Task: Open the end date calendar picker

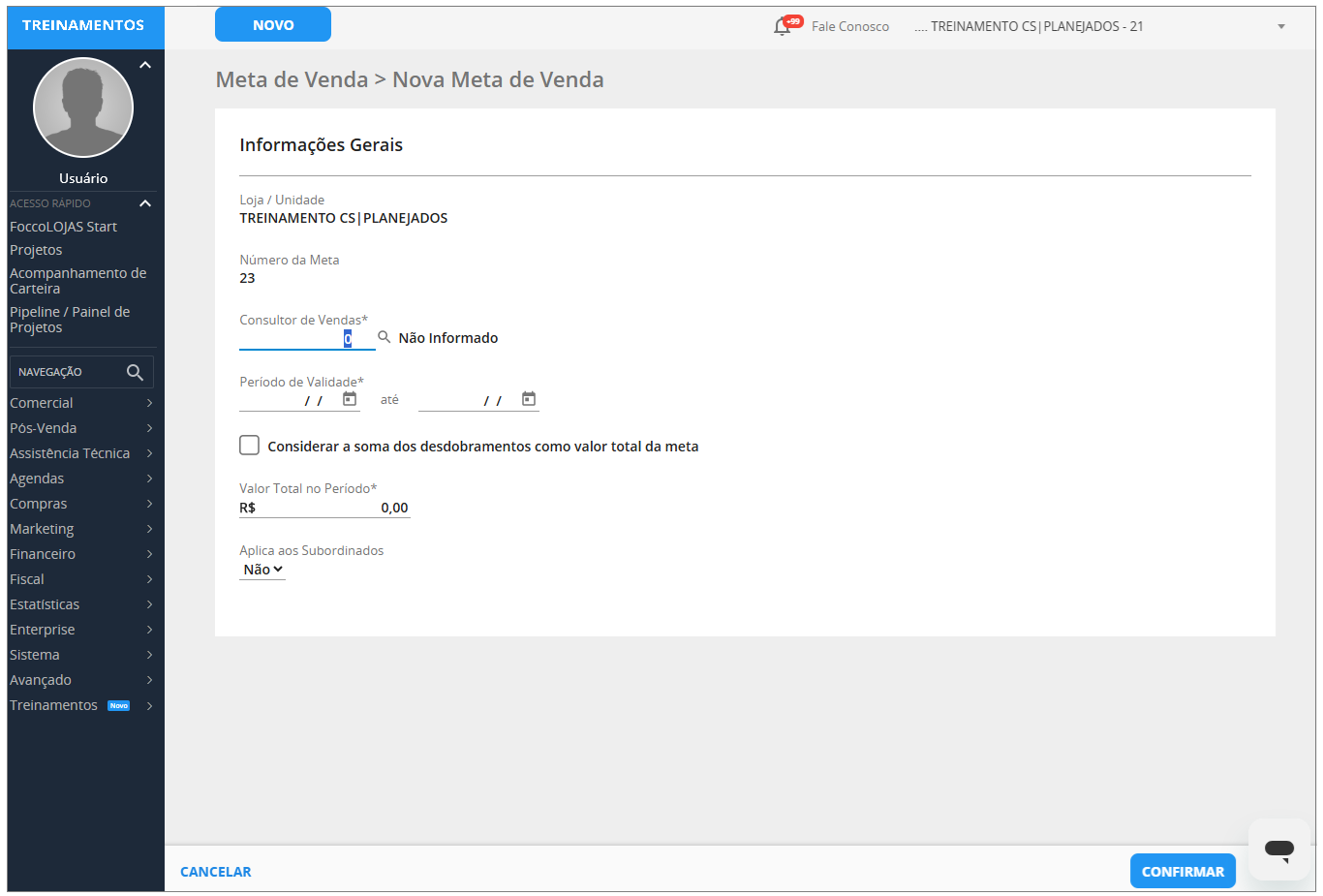Action: pyautogui.click(x=529, y=399)
